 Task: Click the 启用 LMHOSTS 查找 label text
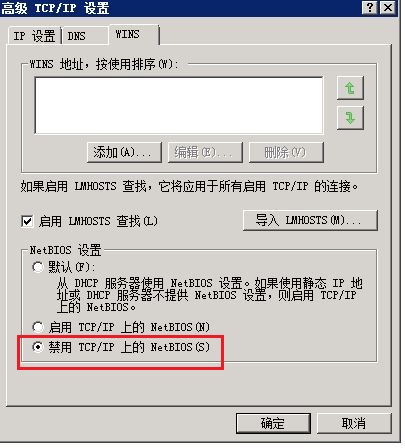(x=98, y=221)
